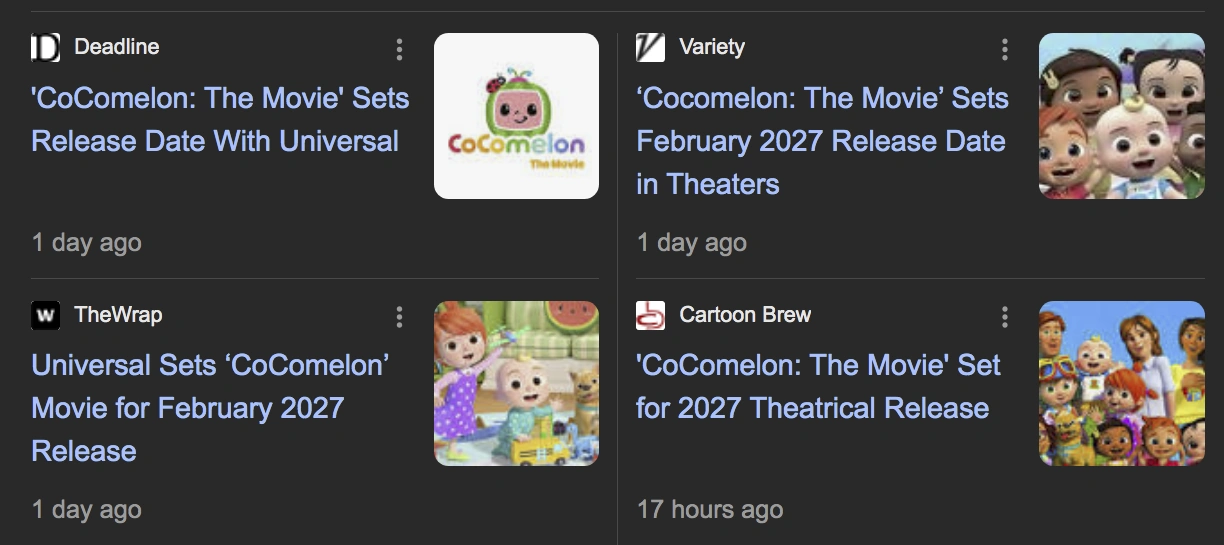The width and height of the screenshot is (1224, 545).
Task: Click the Deadline logo icon
Action: point(46,47)
